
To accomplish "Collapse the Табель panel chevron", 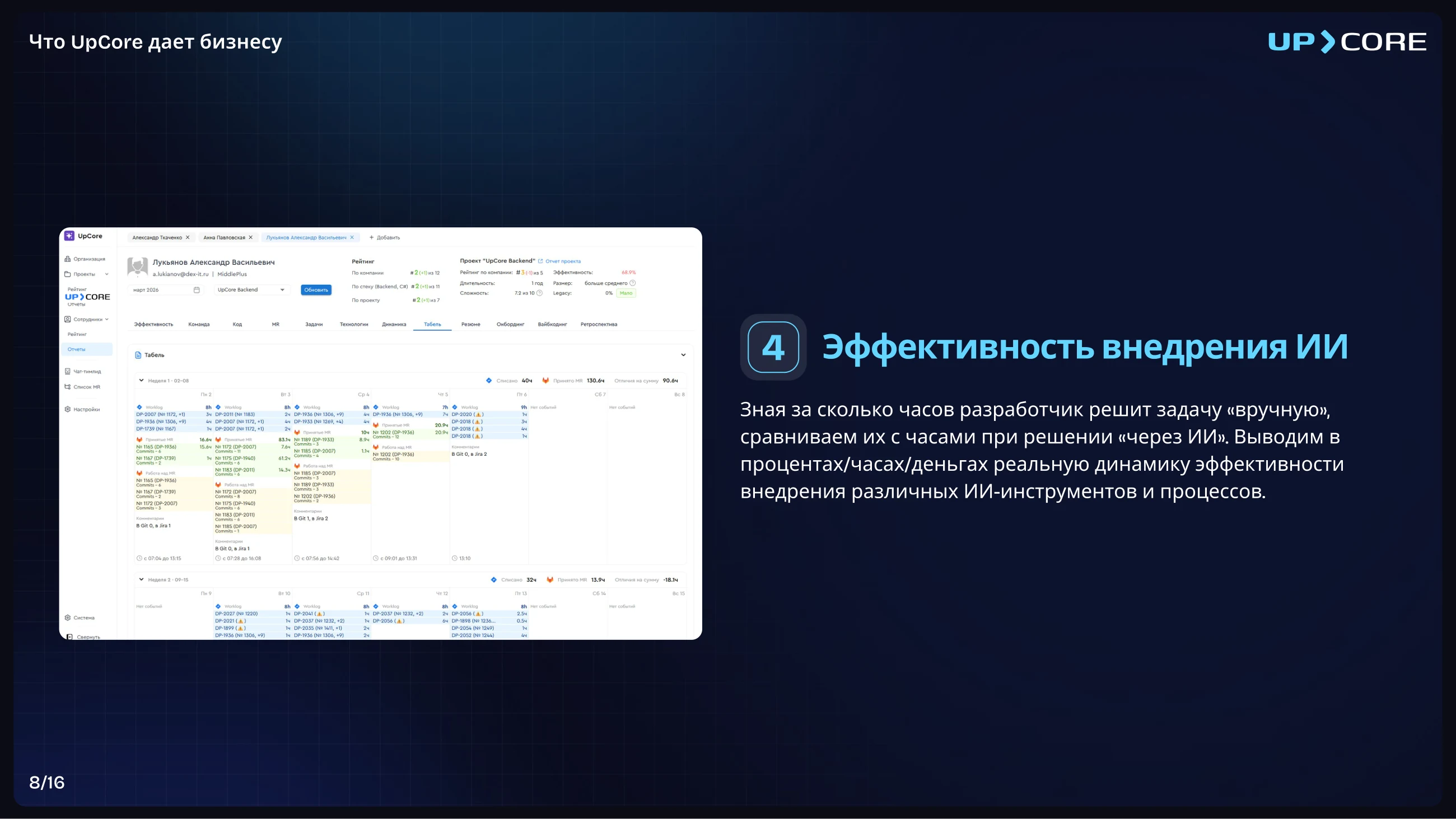I will tap(683, 355).
